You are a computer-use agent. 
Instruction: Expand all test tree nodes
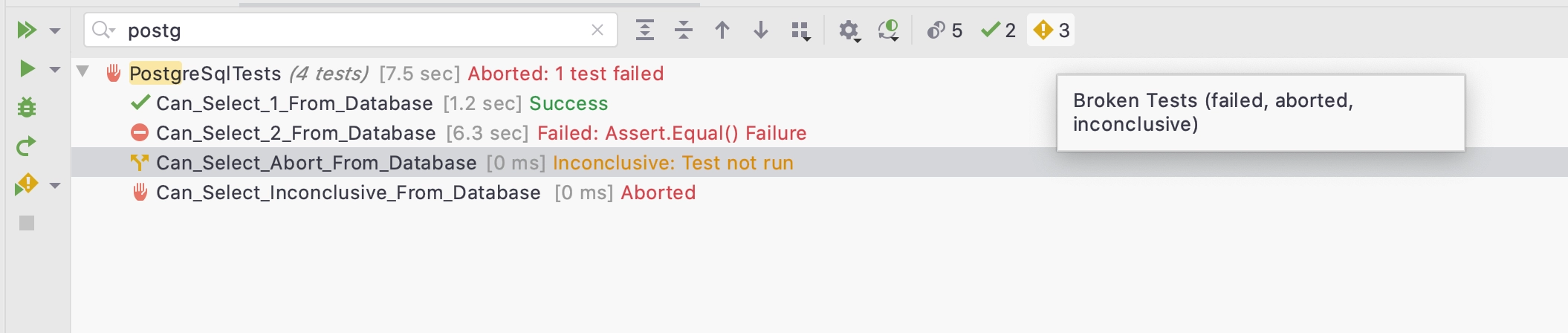[645, 30]
